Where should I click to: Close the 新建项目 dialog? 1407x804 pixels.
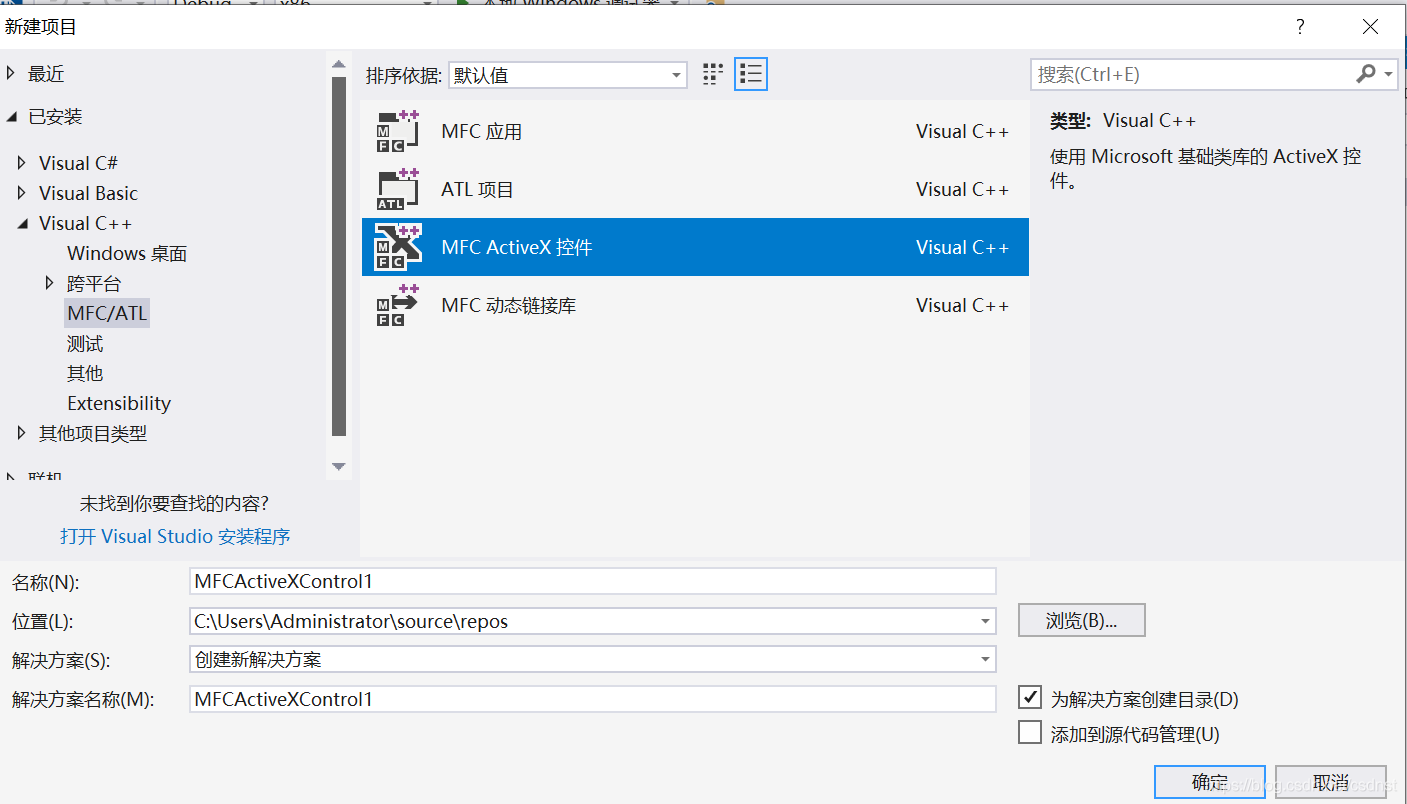click(x=1370, y=27)
